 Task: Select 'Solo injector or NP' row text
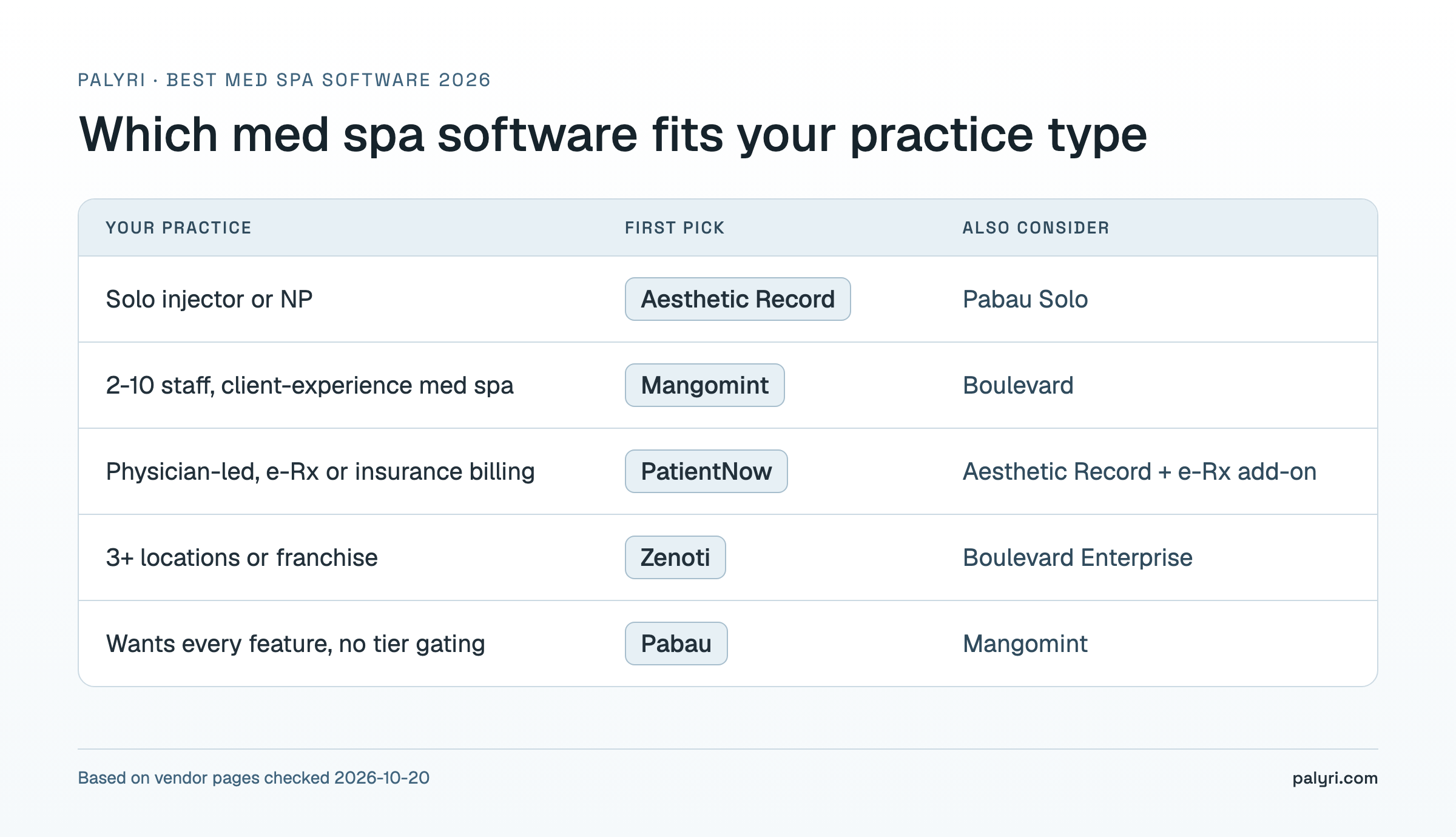point(209,299)
